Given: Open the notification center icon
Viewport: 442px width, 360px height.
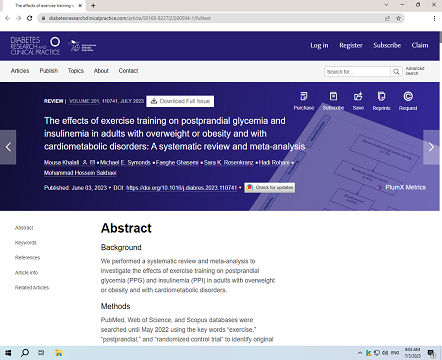Looking at the screenshot, I should click(431, 353).
